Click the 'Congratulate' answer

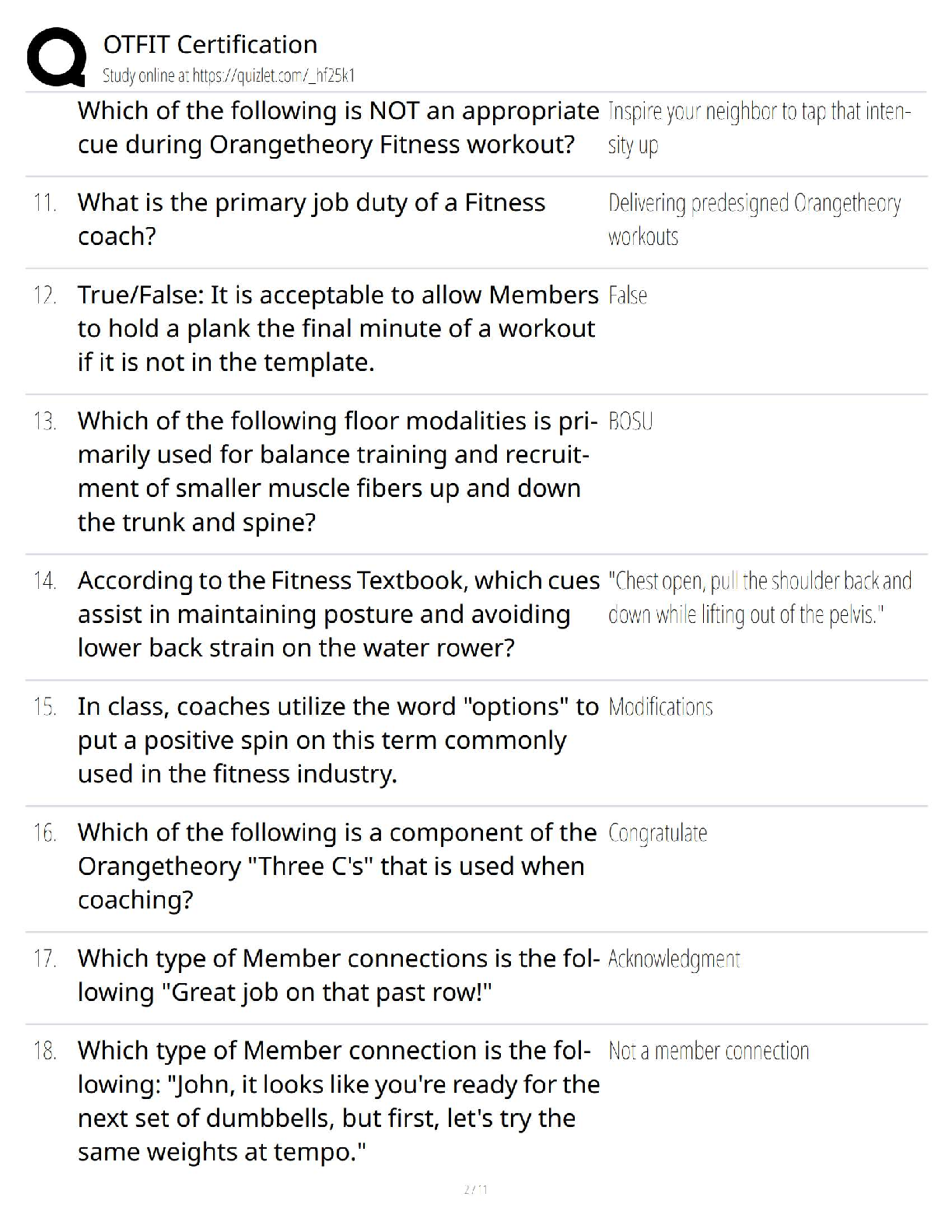(x=658, y=833)
